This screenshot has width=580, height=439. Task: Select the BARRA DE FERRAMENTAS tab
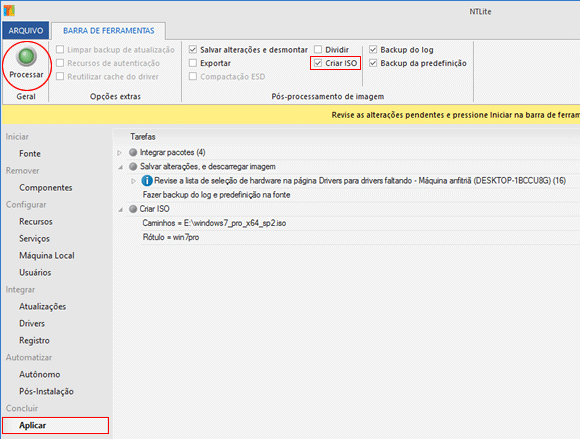109,30
